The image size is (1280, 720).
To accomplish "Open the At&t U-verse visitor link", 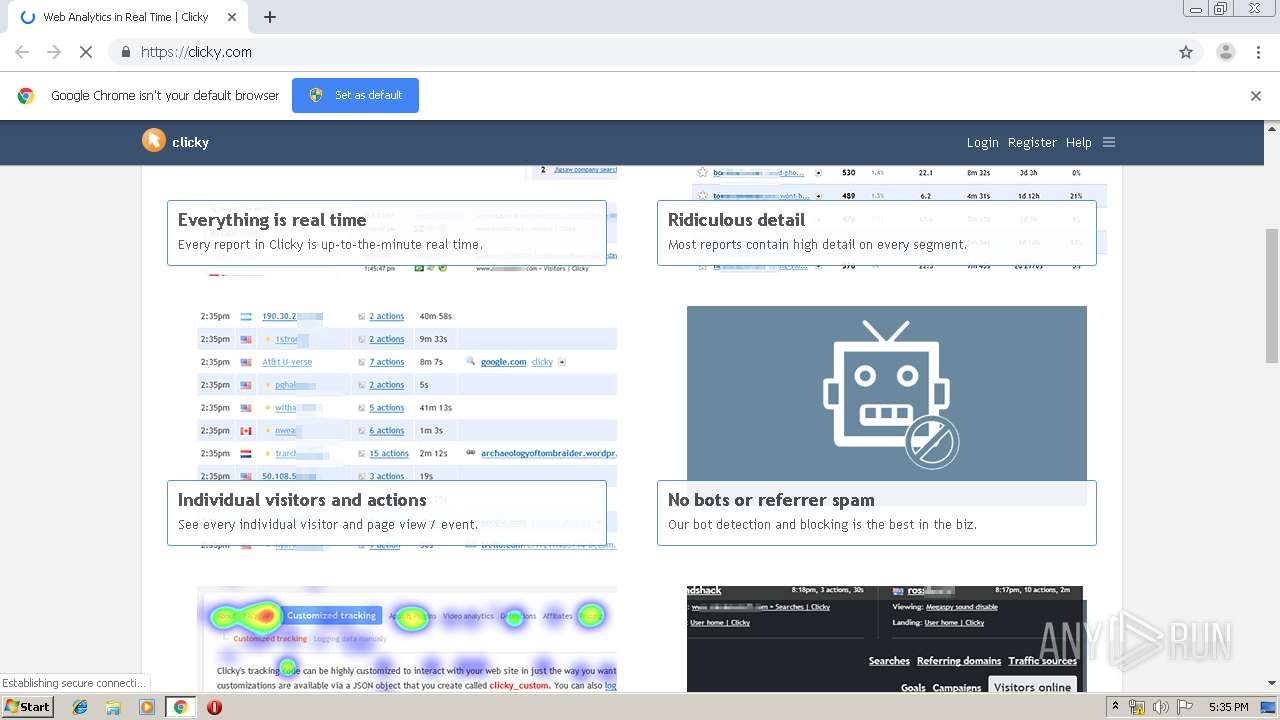I will coord(287,362).
